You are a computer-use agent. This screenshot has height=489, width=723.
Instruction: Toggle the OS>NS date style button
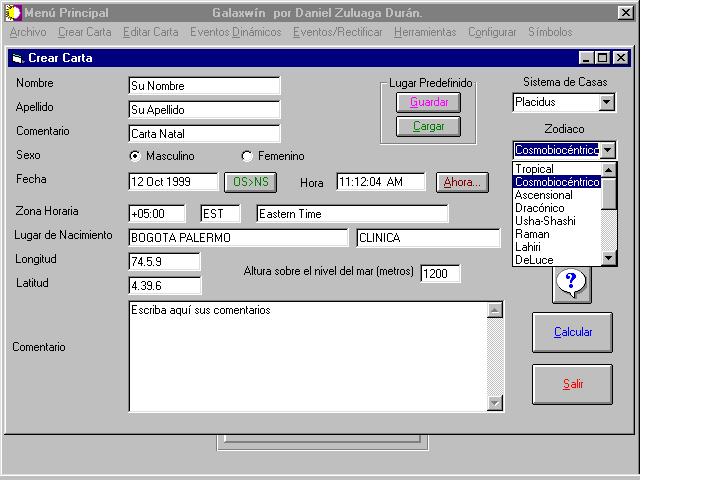249,182
